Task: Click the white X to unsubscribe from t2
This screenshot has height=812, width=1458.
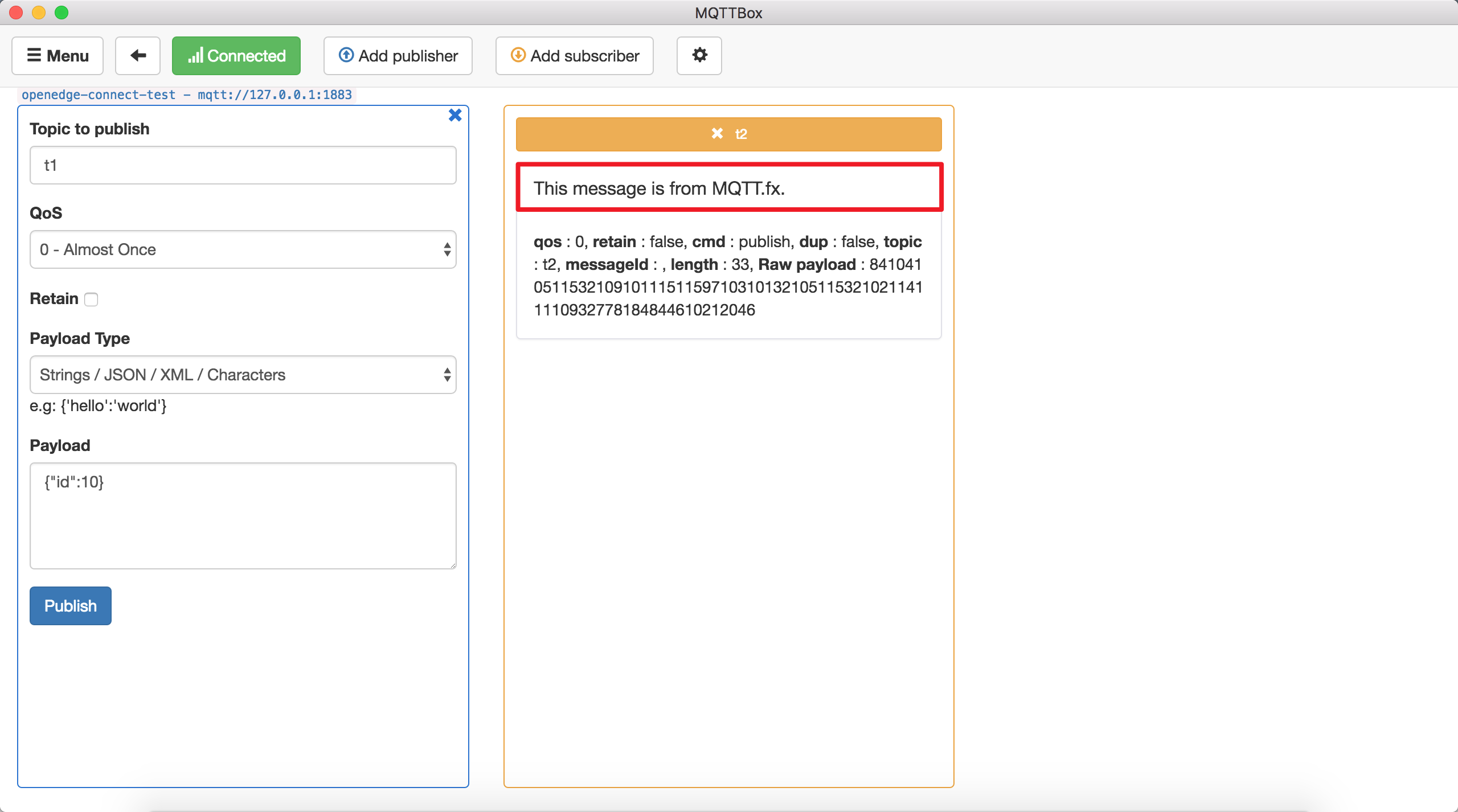Action: point(716,134)
